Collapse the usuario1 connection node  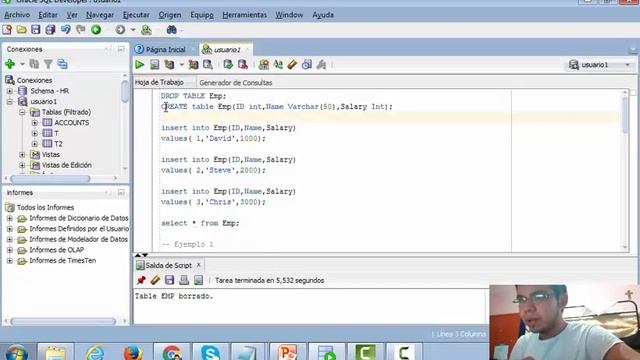tap(10, 101)
